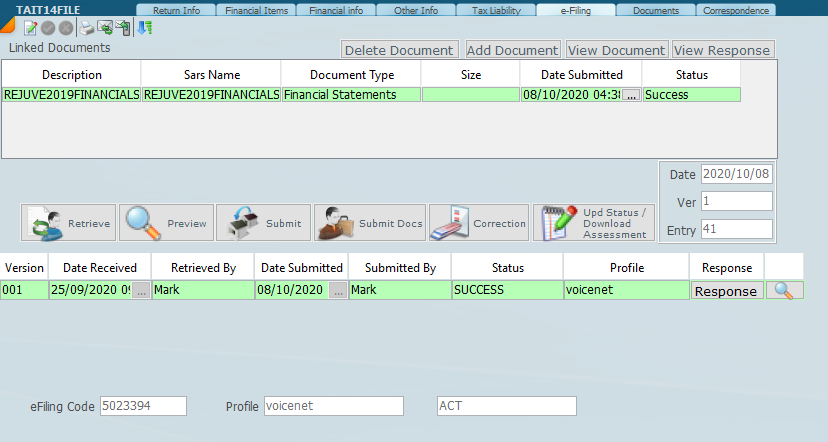
Task: Click the Correction eraser button
Action: pos(478,223)
